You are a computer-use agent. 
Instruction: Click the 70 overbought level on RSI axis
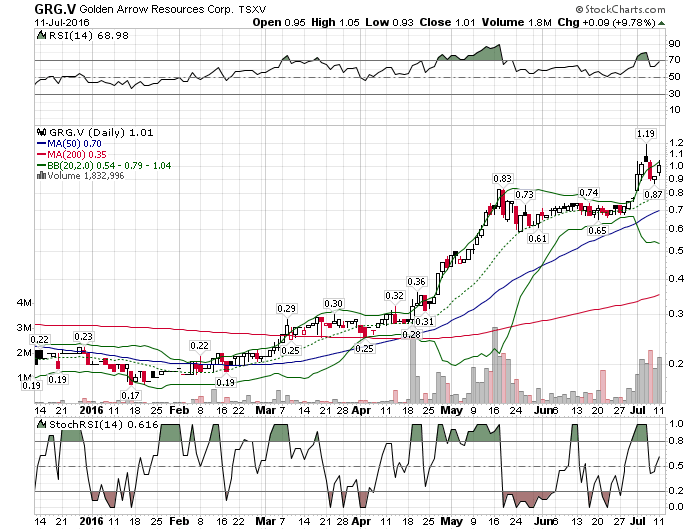(674, 60)
